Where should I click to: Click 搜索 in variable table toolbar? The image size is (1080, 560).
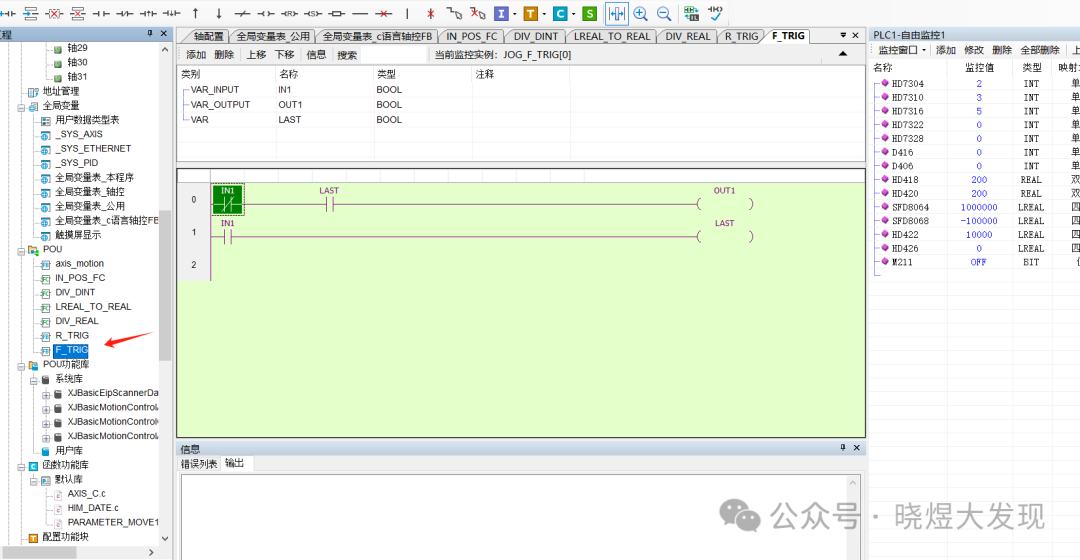tap(347, 55)
